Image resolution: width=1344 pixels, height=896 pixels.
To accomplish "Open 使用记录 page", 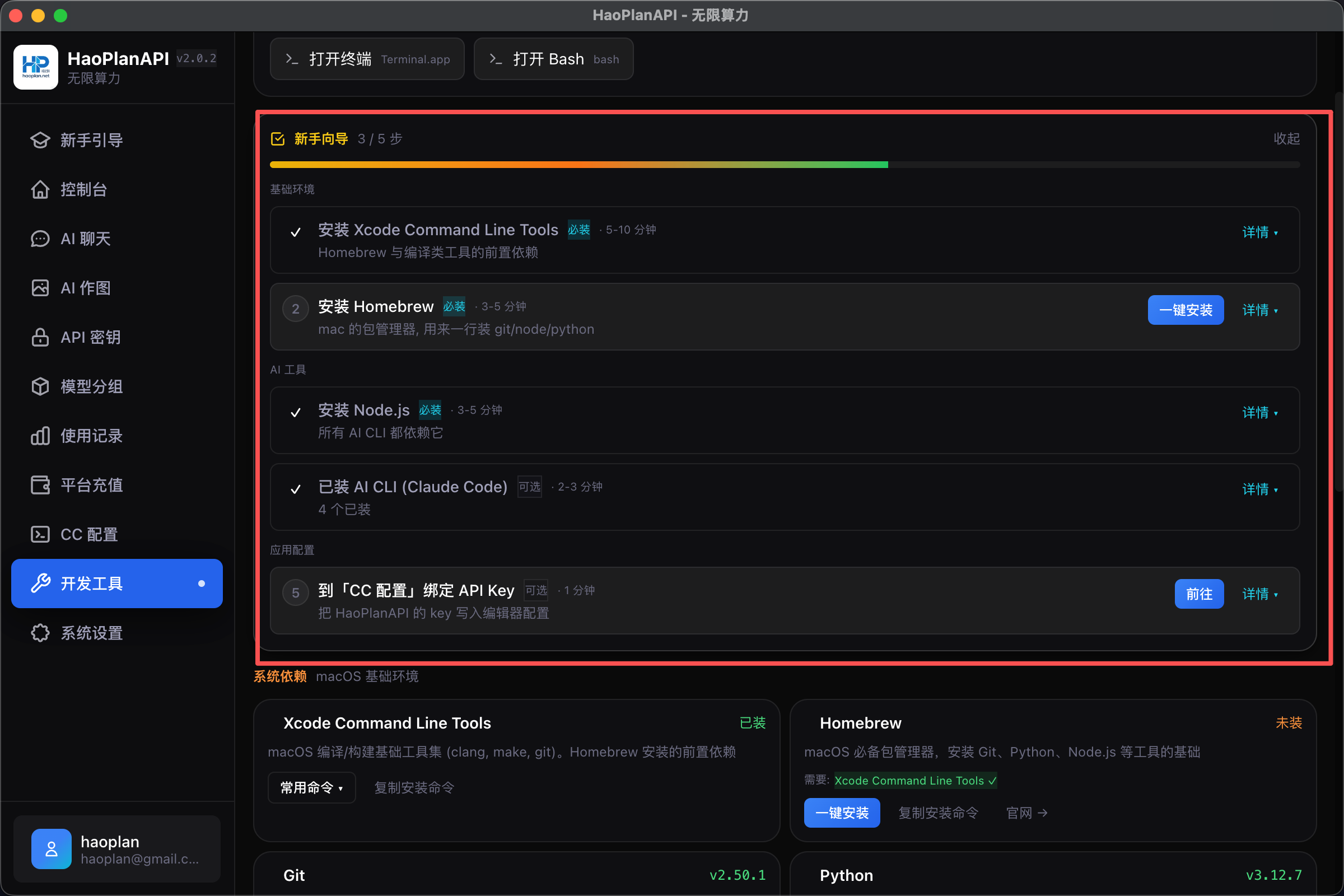I will tap(116, 436).
